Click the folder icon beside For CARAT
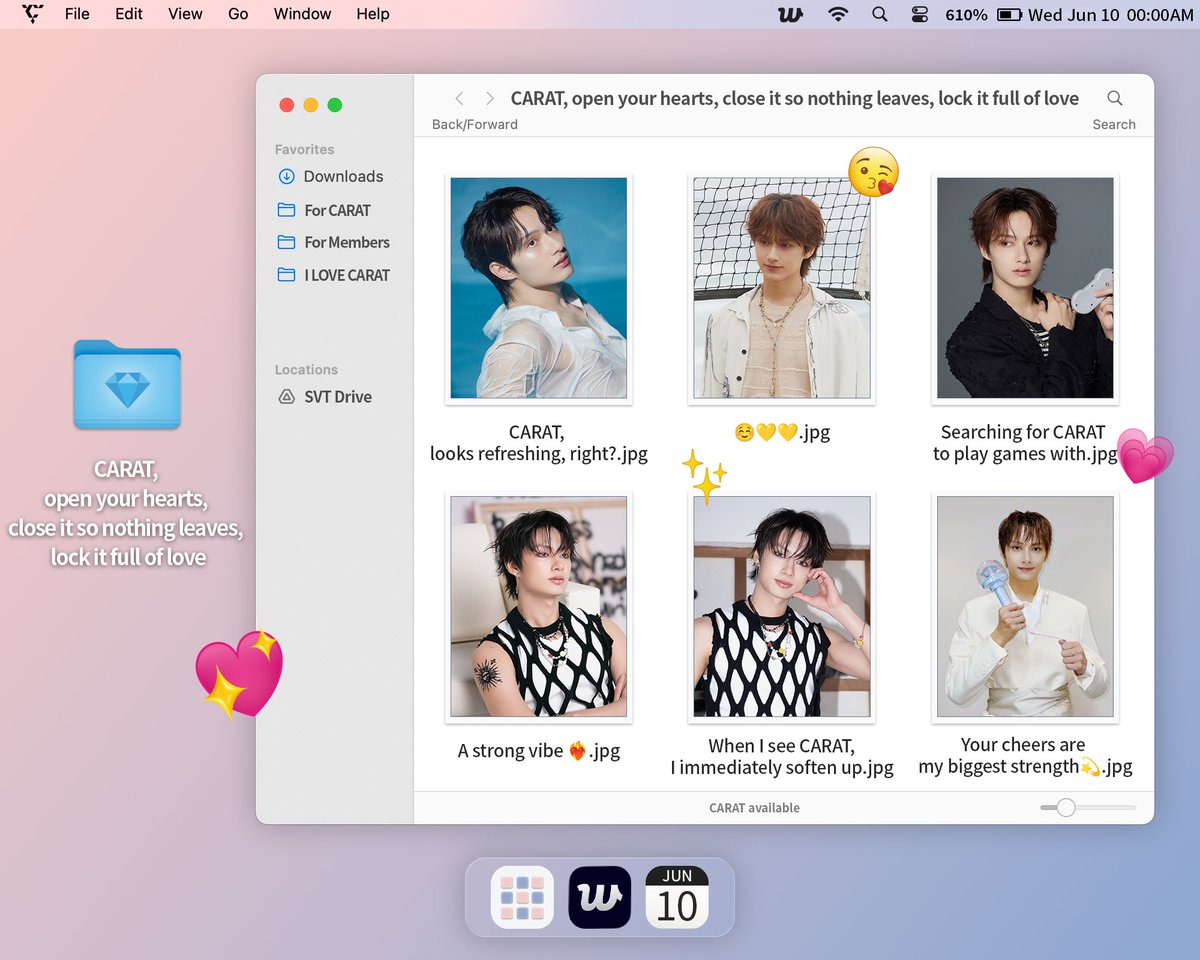 [286, 210]
